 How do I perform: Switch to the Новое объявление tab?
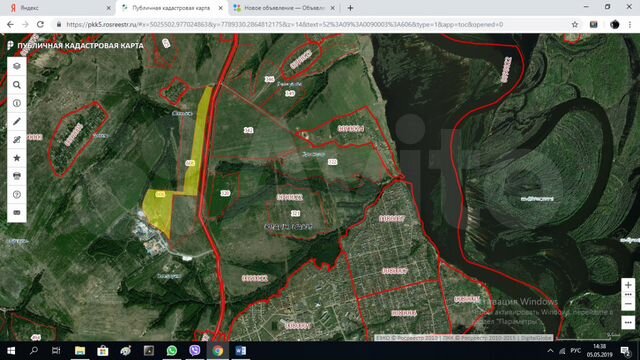click(x=284, y=8)
